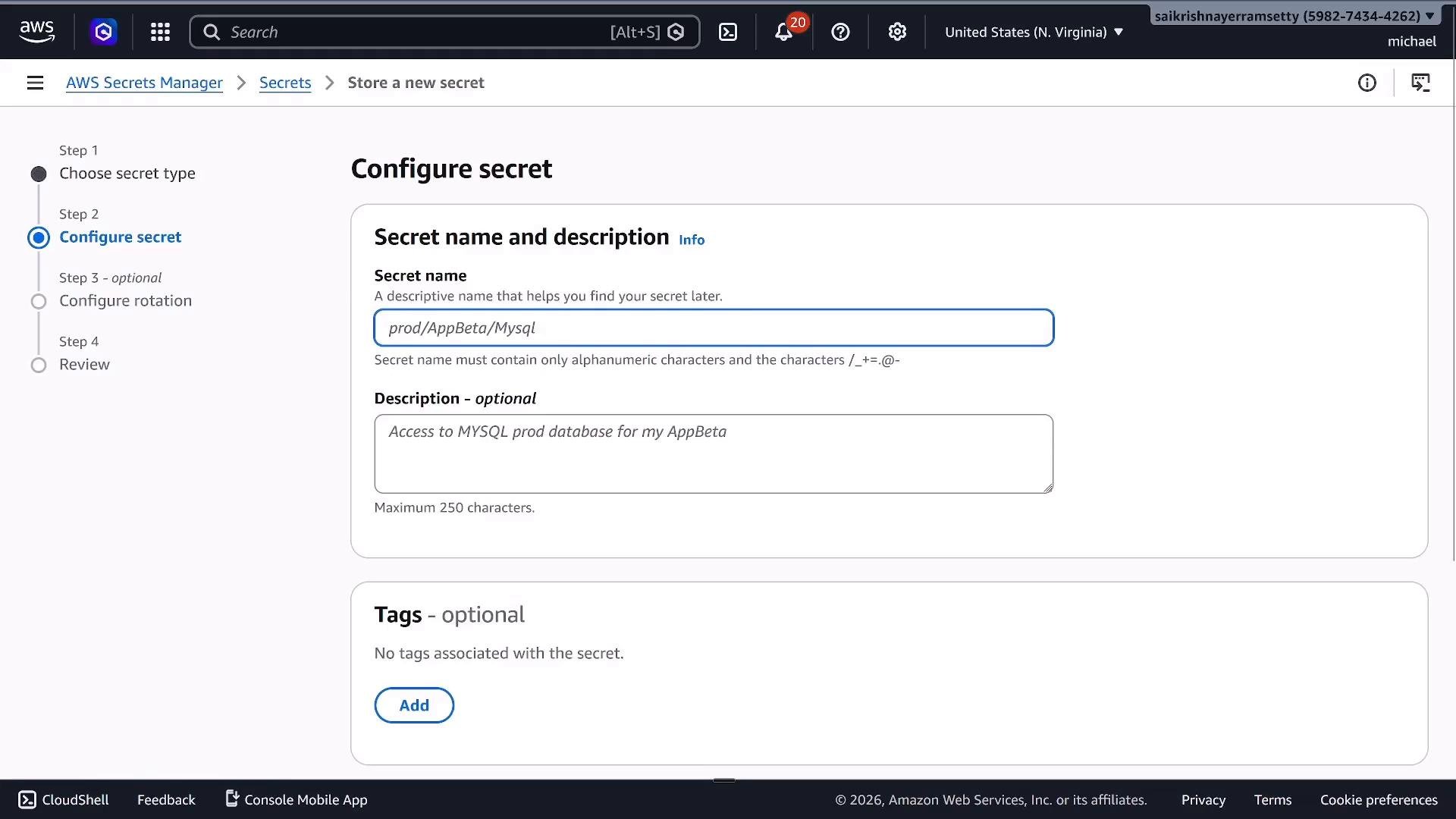Image resolution: width=1456 pixels, height=819 pixels.
Task: Click the top Search services field
Action: click(444, 32)
